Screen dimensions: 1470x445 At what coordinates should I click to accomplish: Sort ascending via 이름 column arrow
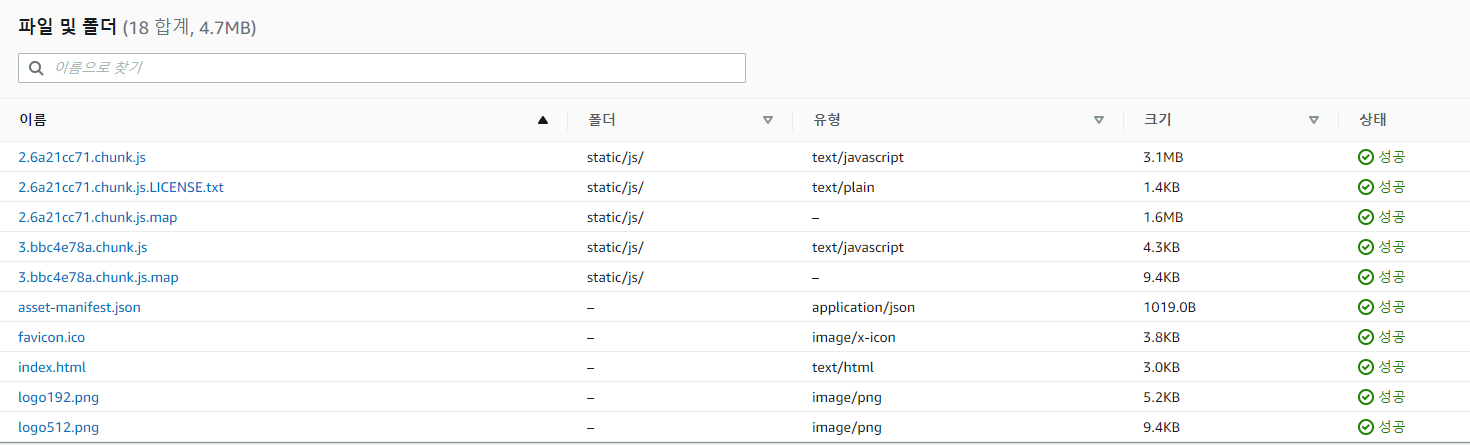click(543, 120)
